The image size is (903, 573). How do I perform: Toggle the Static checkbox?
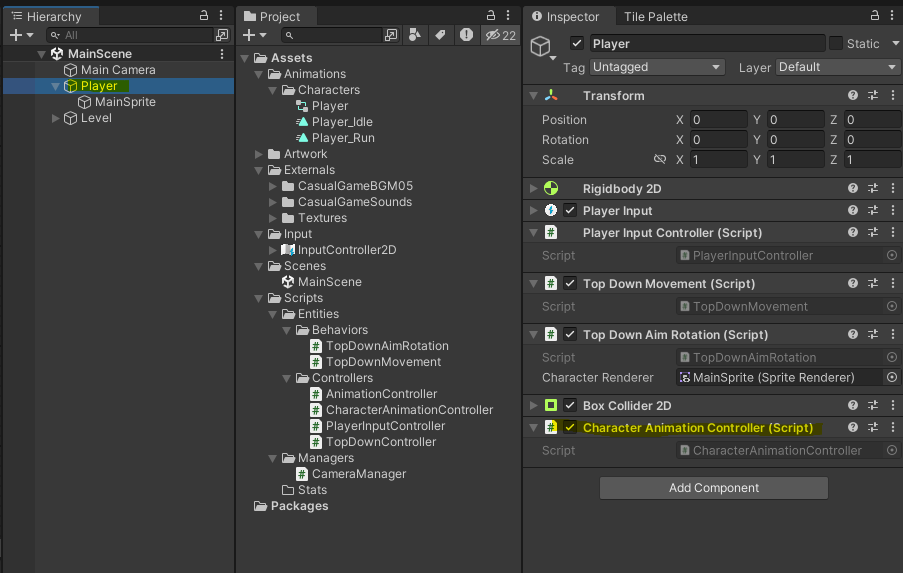[x=836, y=43]
